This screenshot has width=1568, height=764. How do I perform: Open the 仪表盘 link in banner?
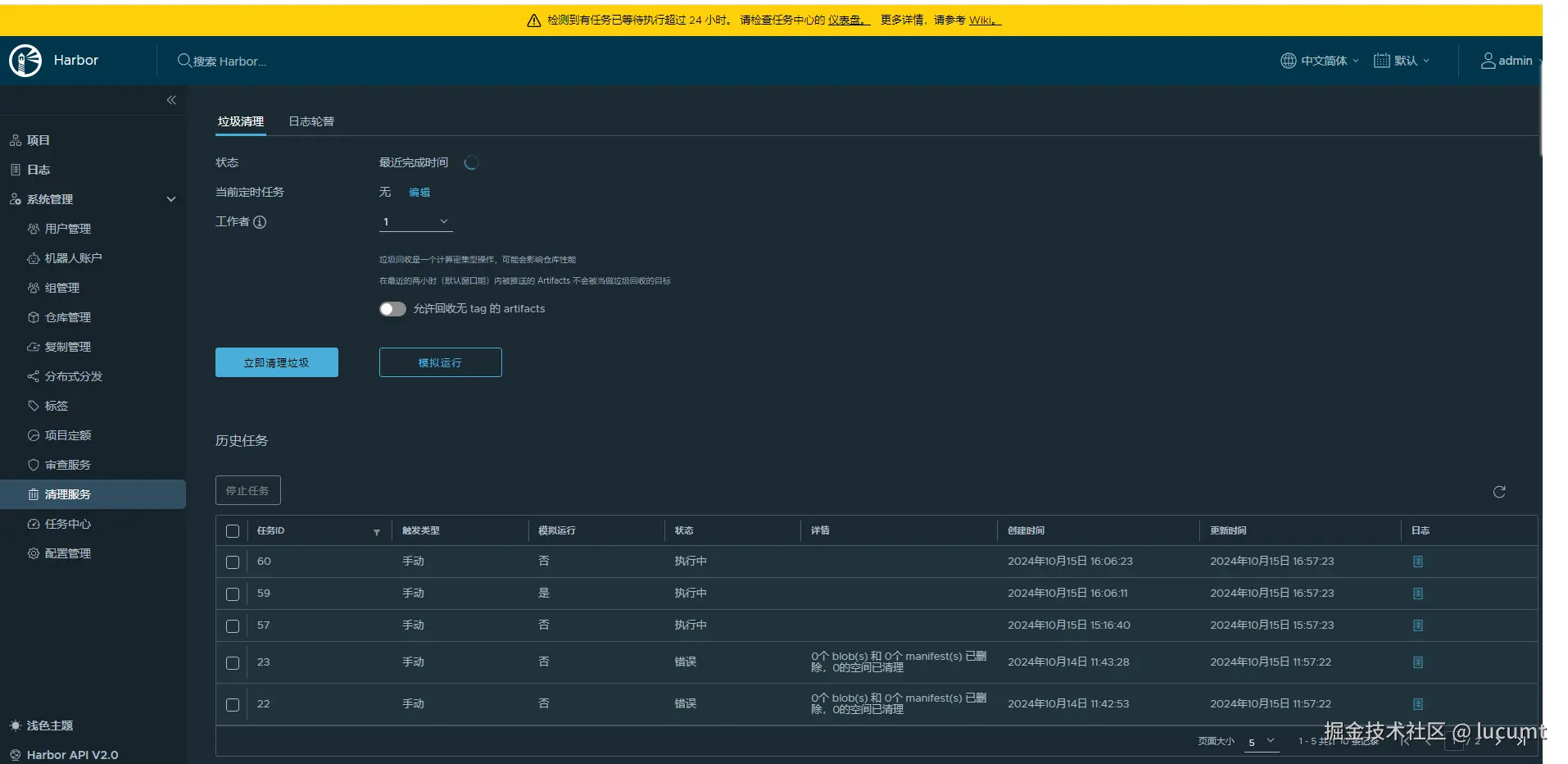[x=849, y=20]
